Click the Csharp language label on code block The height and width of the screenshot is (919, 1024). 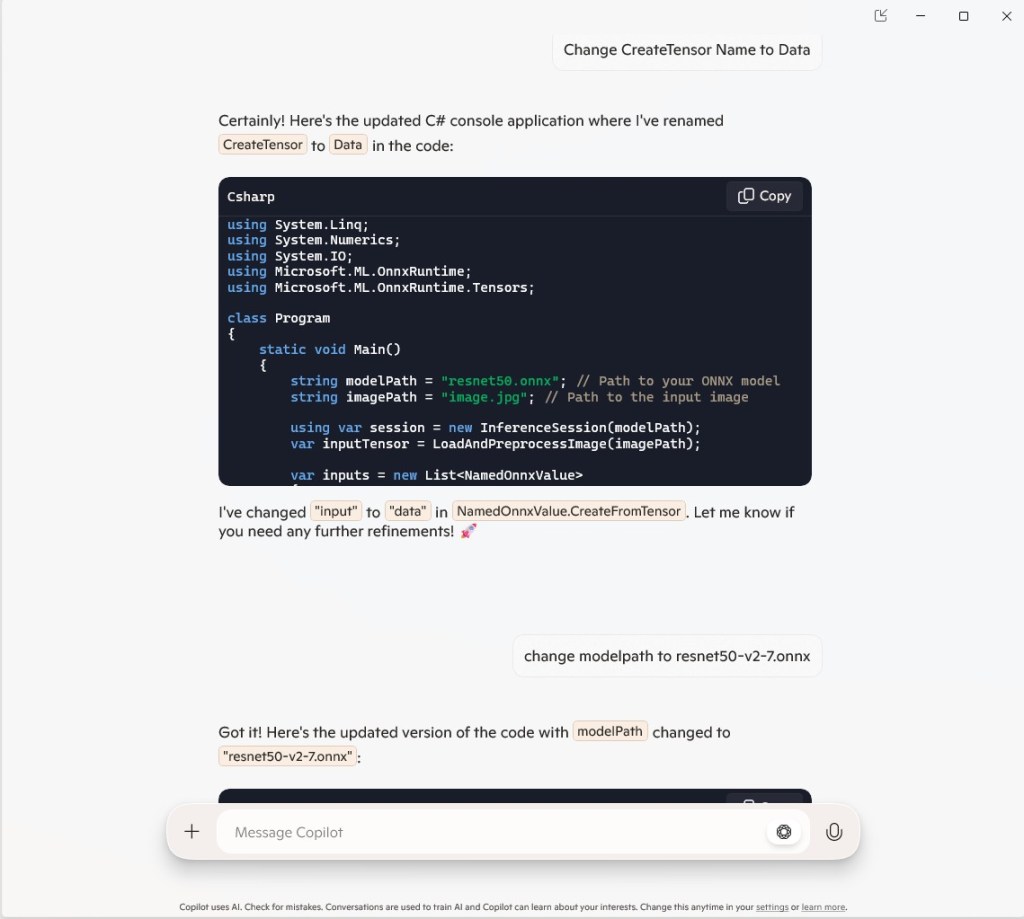[251, 197]
